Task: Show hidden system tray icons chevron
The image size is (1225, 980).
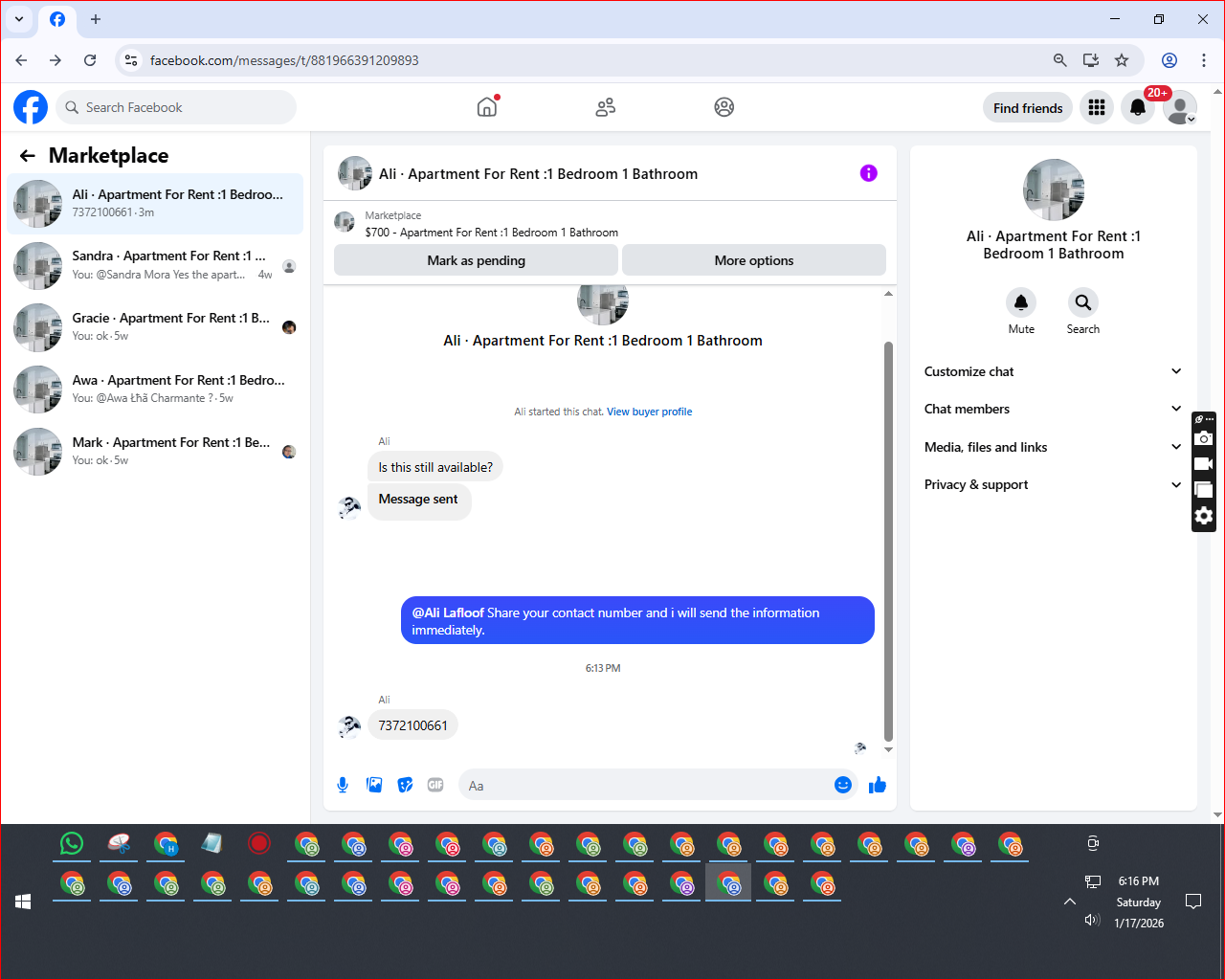Action: (1070, 902)
